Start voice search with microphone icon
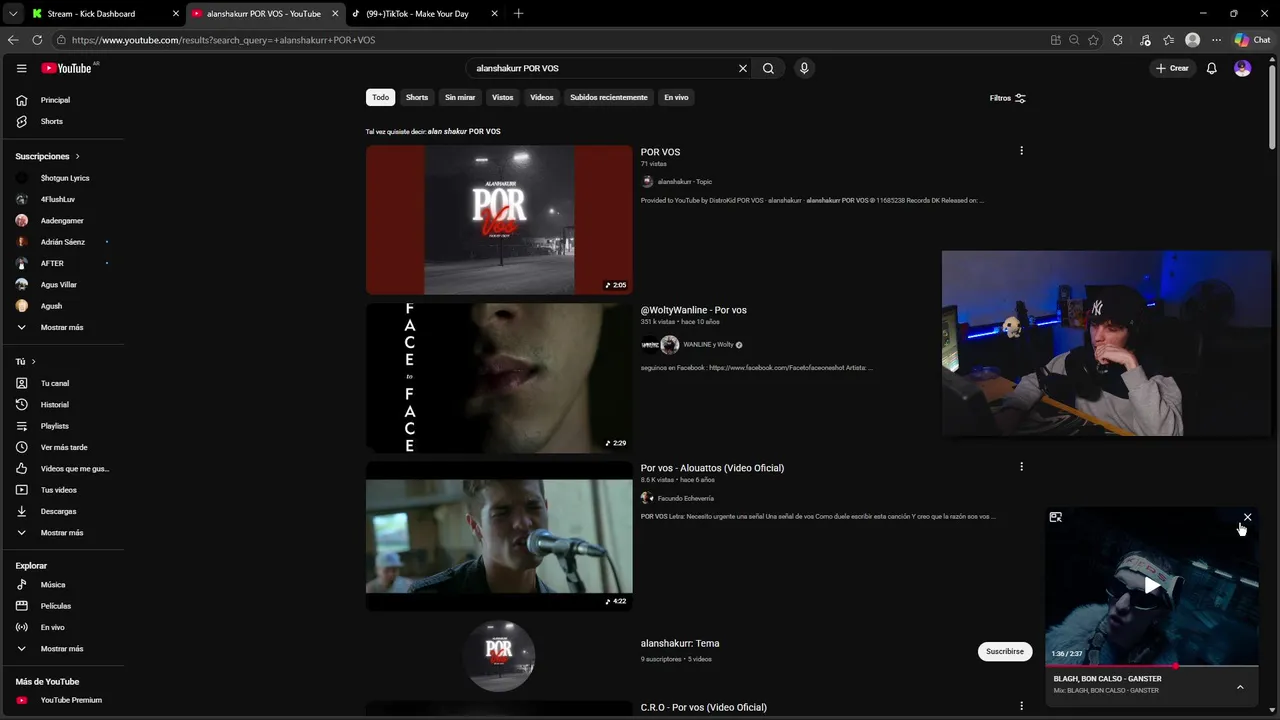Screen dimensions: 1280x720 click(804, 68)
